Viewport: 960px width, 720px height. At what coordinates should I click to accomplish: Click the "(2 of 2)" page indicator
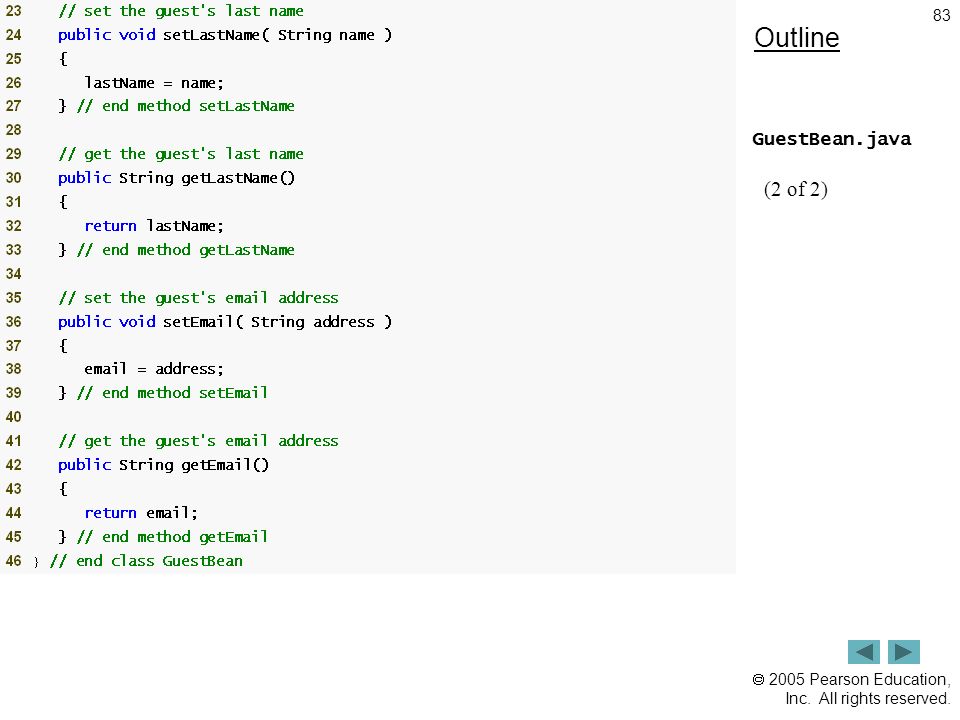(x=795, y=190)
